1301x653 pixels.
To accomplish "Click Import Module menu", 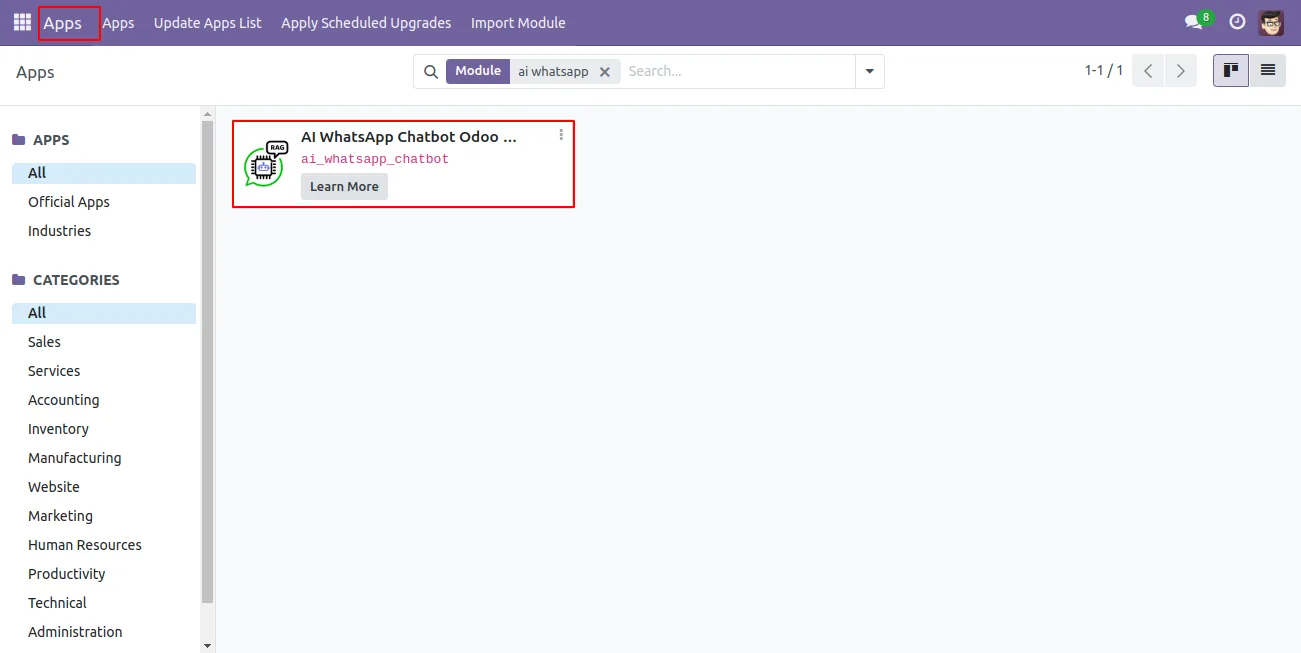I will 518,23.
